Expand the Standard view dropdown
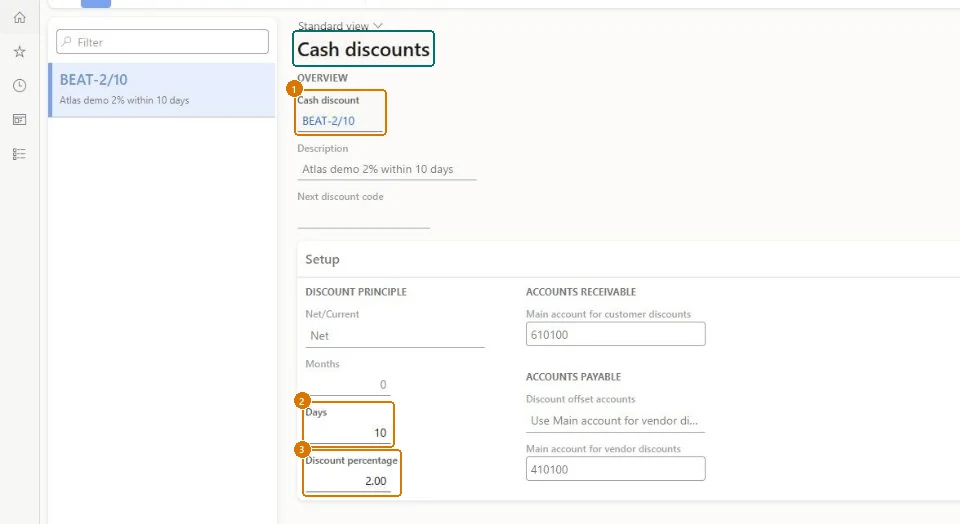960x524 pixels. tap(340, 26)
